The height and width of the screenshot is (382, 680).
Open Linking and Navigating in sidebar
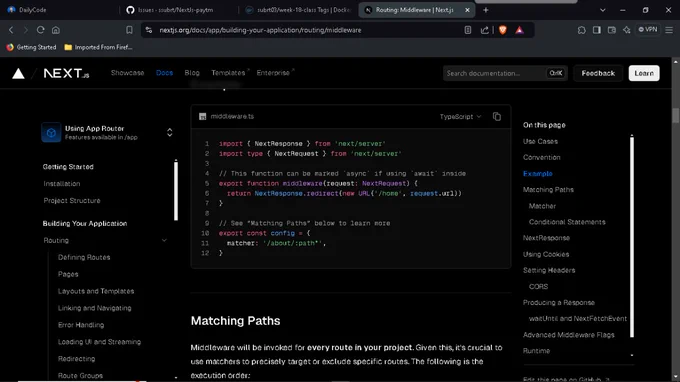pos(95,308)
